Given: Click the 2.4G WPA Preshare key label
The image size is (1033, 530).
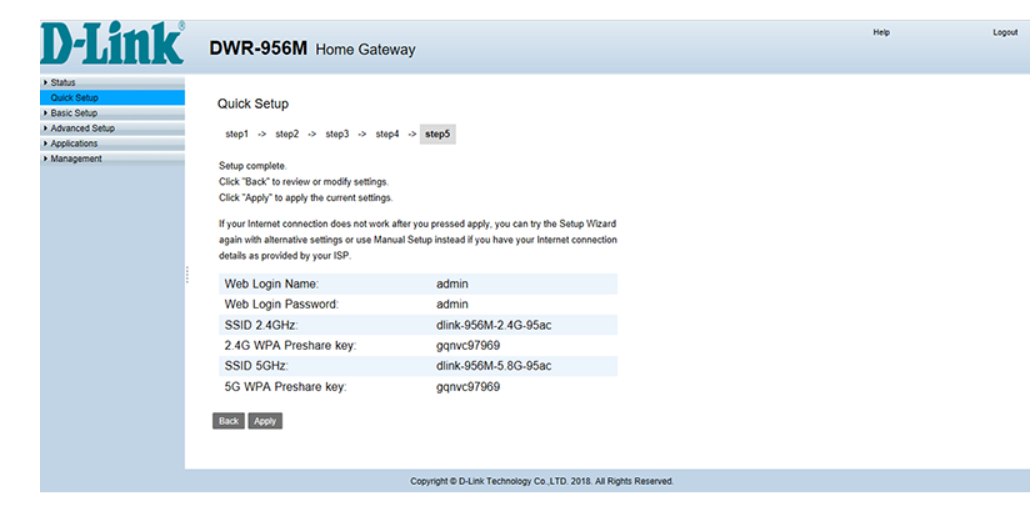Looking at the screenshot, I should coord(290,346).
